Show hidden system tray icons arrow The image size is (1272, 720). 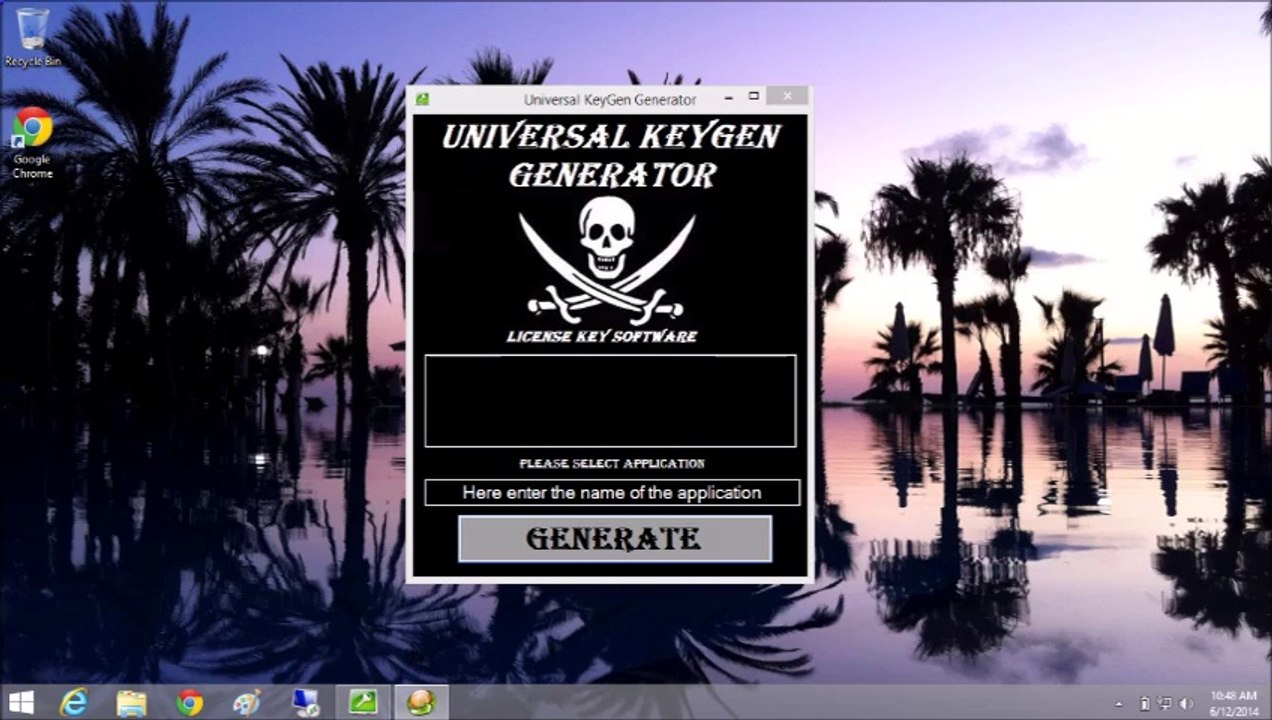point(1120,704)
